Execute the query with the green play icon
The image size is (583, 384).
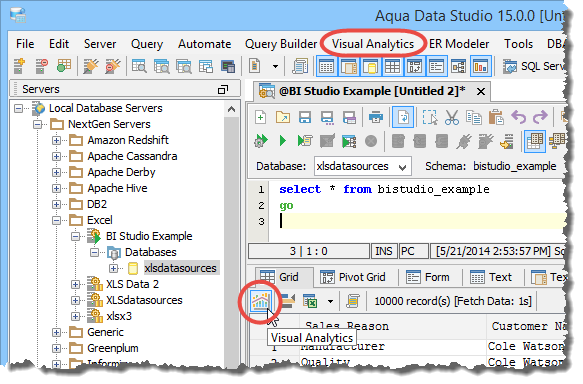(x=283, y=141)
